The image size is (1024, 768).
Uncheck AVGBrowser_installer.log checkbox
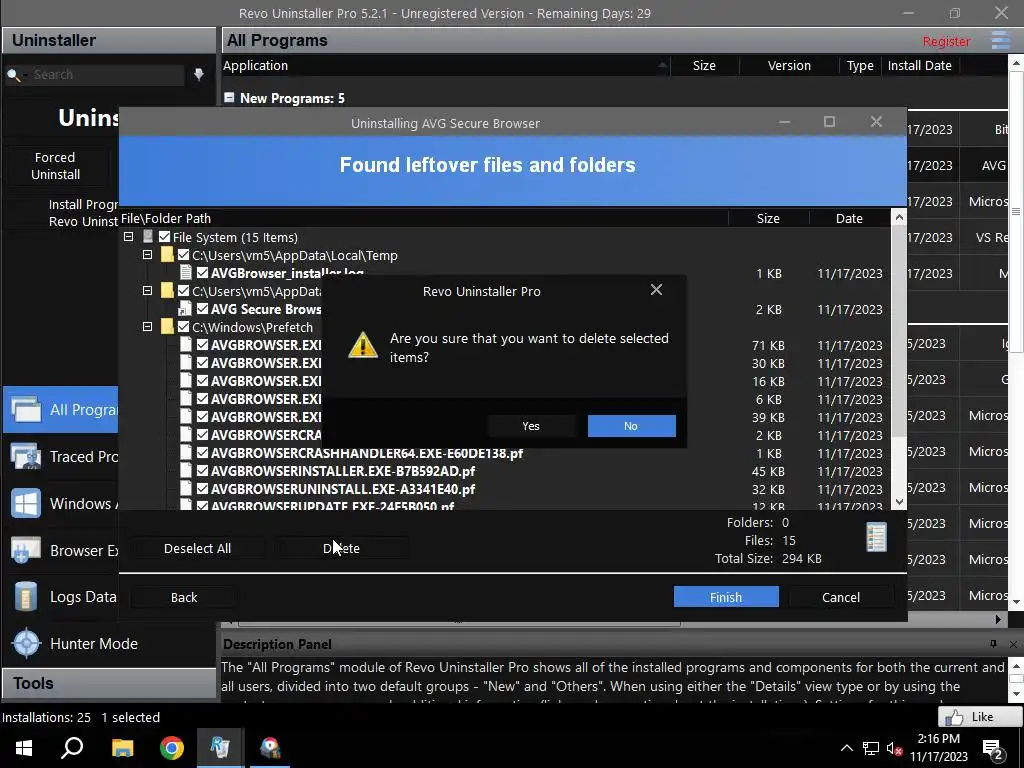pos(202,273)
